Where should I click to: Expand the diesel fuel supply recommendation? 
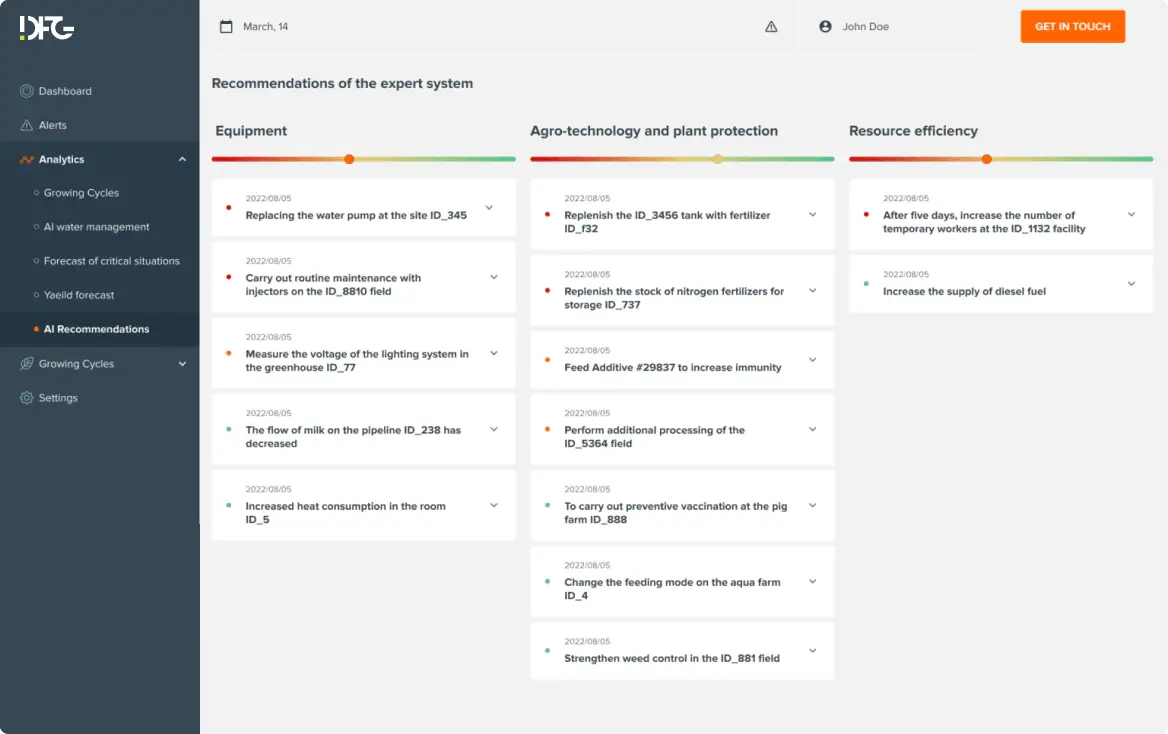[1131, 284]
